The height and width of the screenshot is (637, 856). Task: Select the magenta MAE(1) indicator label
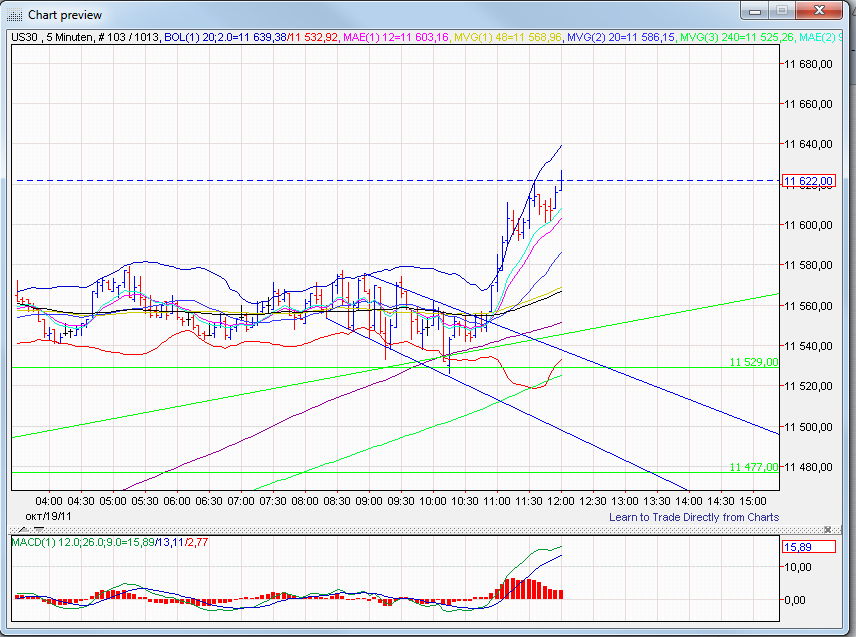[395, 38]
